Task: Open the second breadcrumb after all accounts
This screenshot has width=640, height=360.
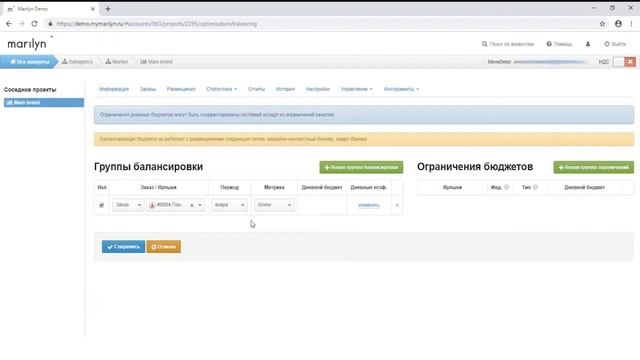Action: tap(77, 62)
